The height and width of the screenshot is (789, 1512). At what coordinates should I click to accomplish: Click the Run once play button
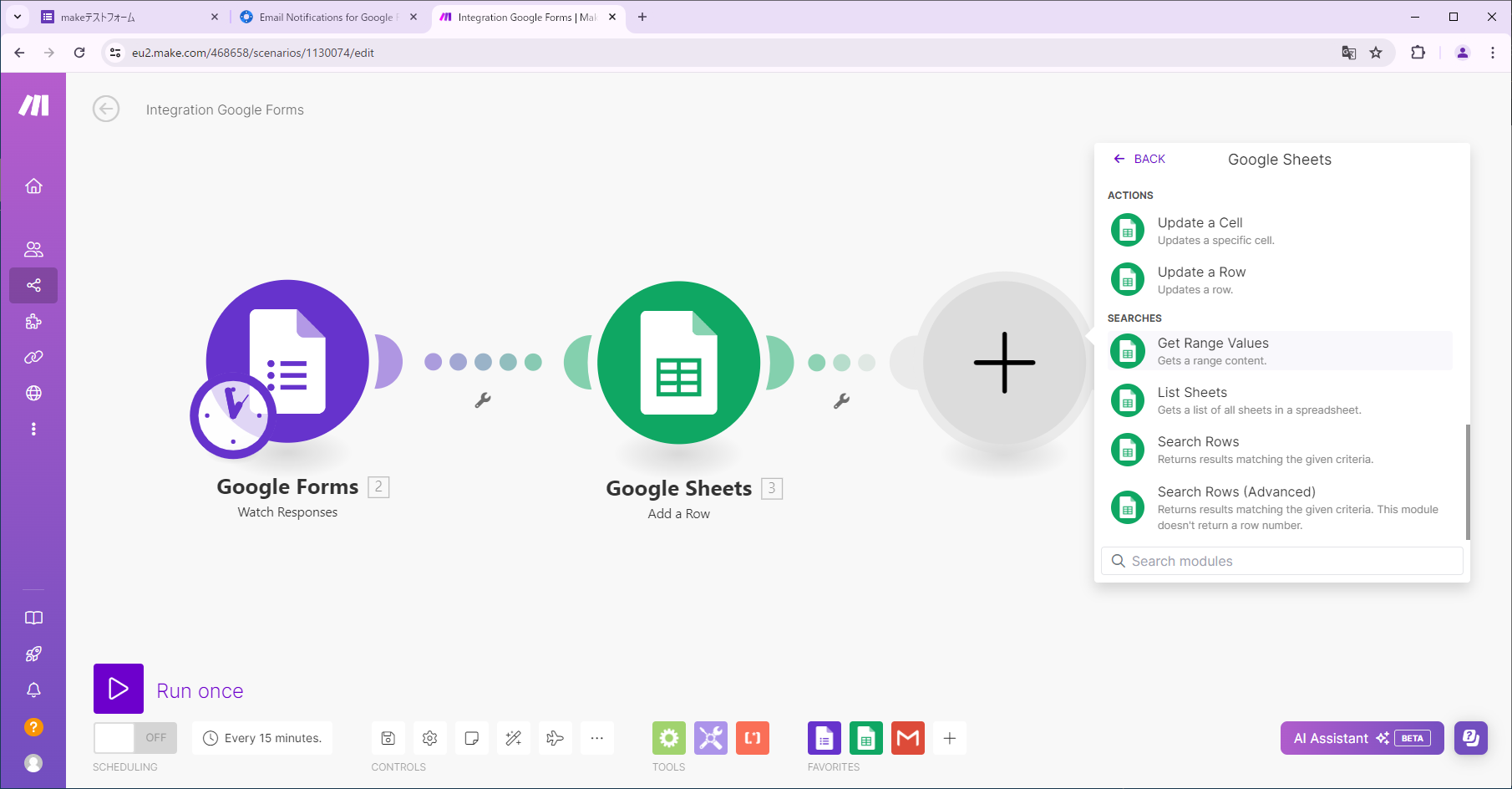(119, 689)
